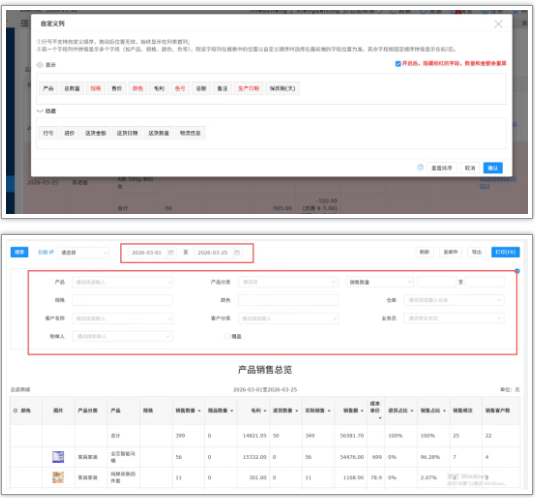This screenshot has height=498, width=535.
Task: Click the 重置排序 button
Action: [442, 168]
